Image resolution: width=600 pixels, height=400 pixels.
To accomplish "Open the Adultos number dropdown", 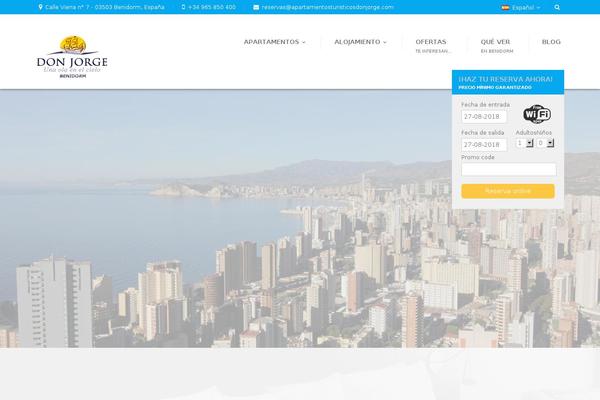I will (525, 143).
